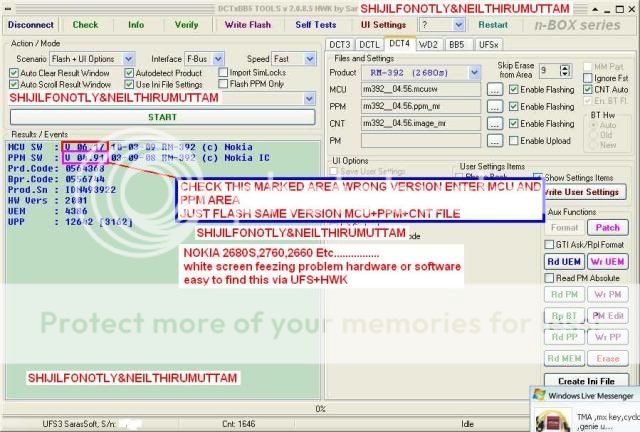Image resolution: width=640 pixels, height=432 pixels.
Task: Click the 'Cnt: 1646' status entry
Action: pos(239,424)
